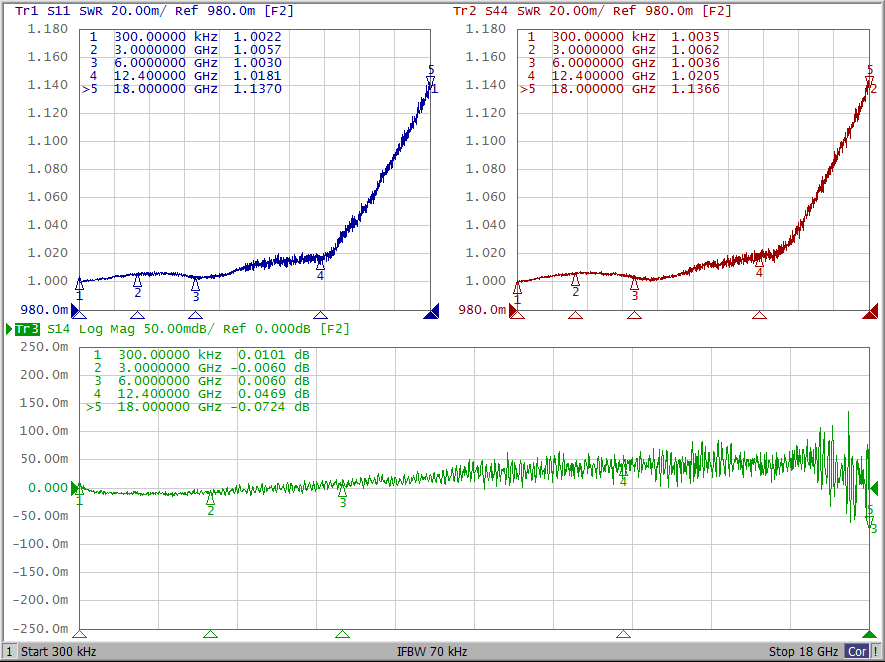Click red marker 3 triangle on S44 trace
885x662 pixels.
point(634,284)
